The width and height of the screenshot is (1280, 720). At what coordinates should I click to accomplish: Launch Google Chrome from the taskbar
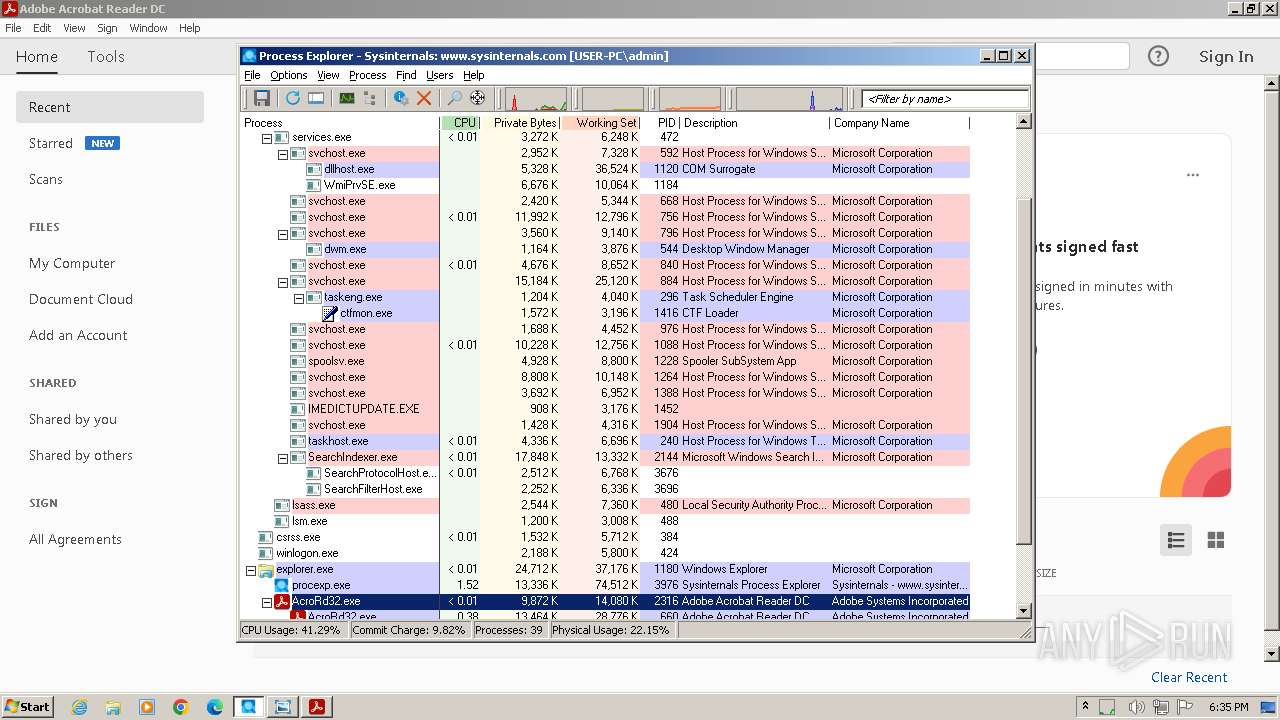pos(181,707)
